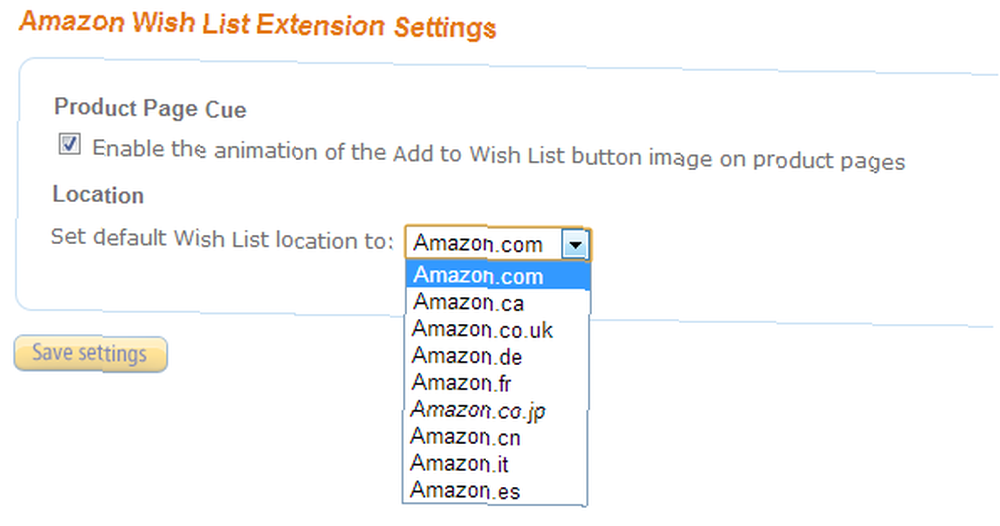Image resolution: width=1000 pixels, height=526 pixels.
Task: Click the Save settings button
Action: [91, 353]
